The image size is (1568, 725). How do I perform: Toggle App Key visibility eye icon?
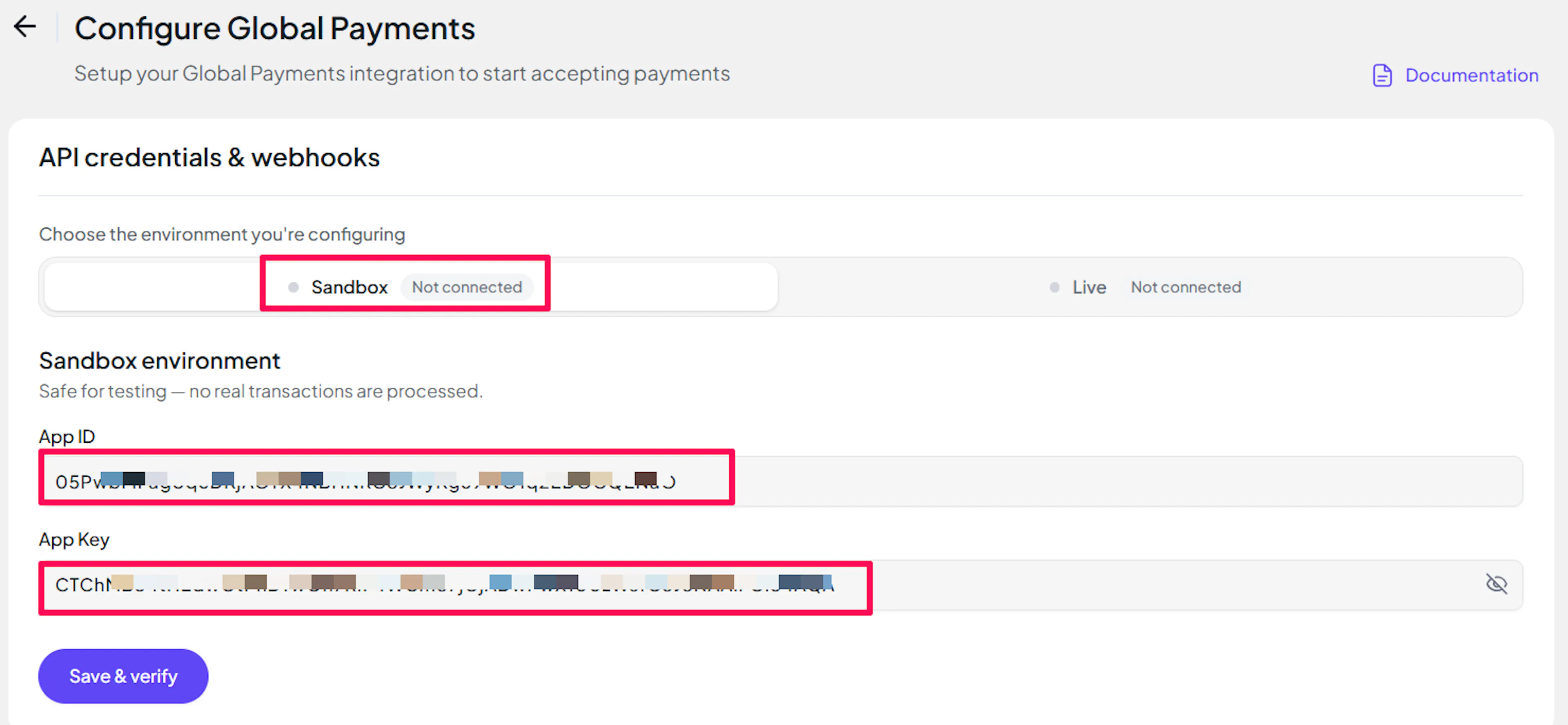tap(1496, 584)
